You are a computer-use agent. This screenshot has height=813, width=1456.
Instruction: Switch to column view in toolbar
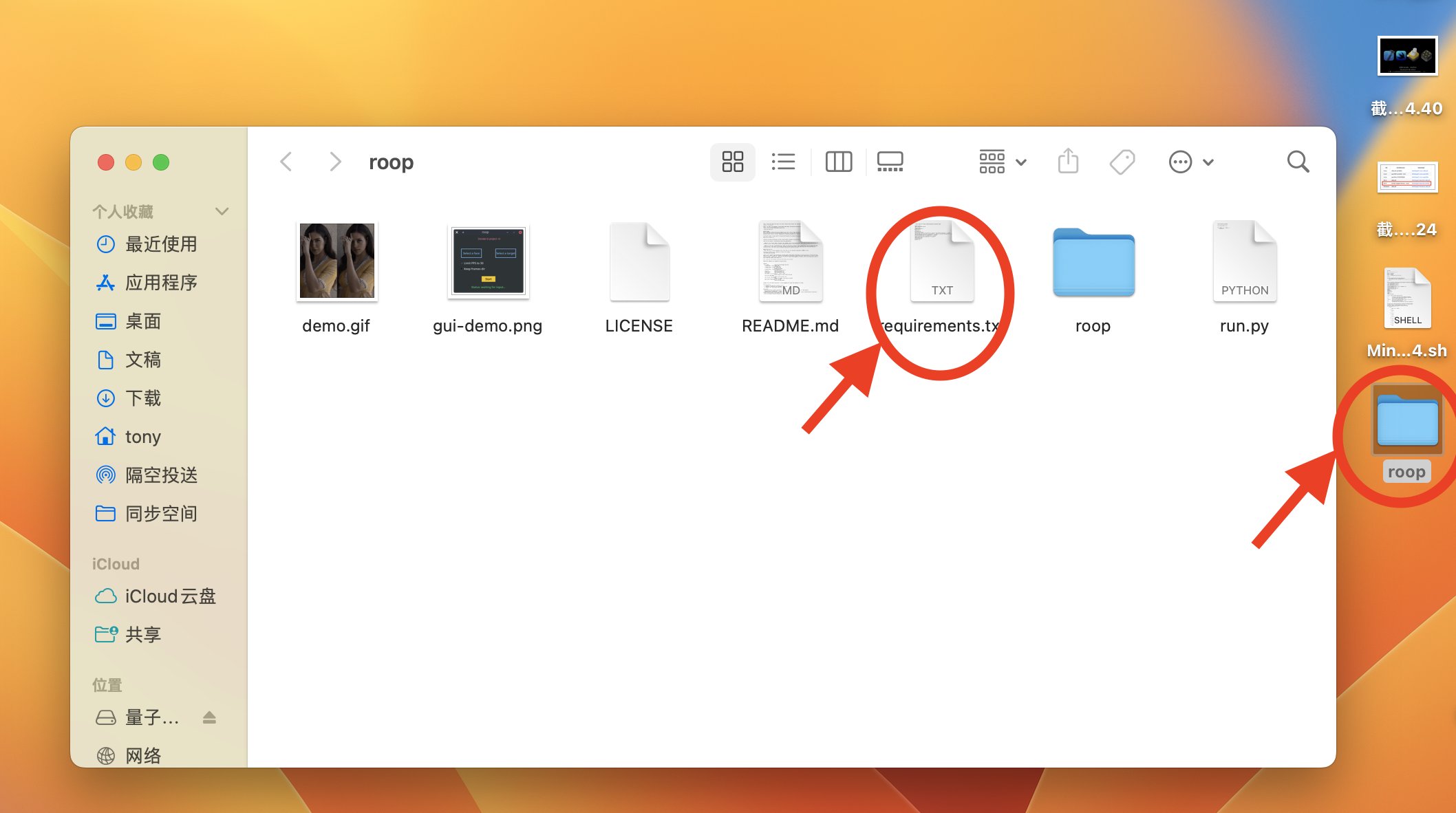[838, 162]
